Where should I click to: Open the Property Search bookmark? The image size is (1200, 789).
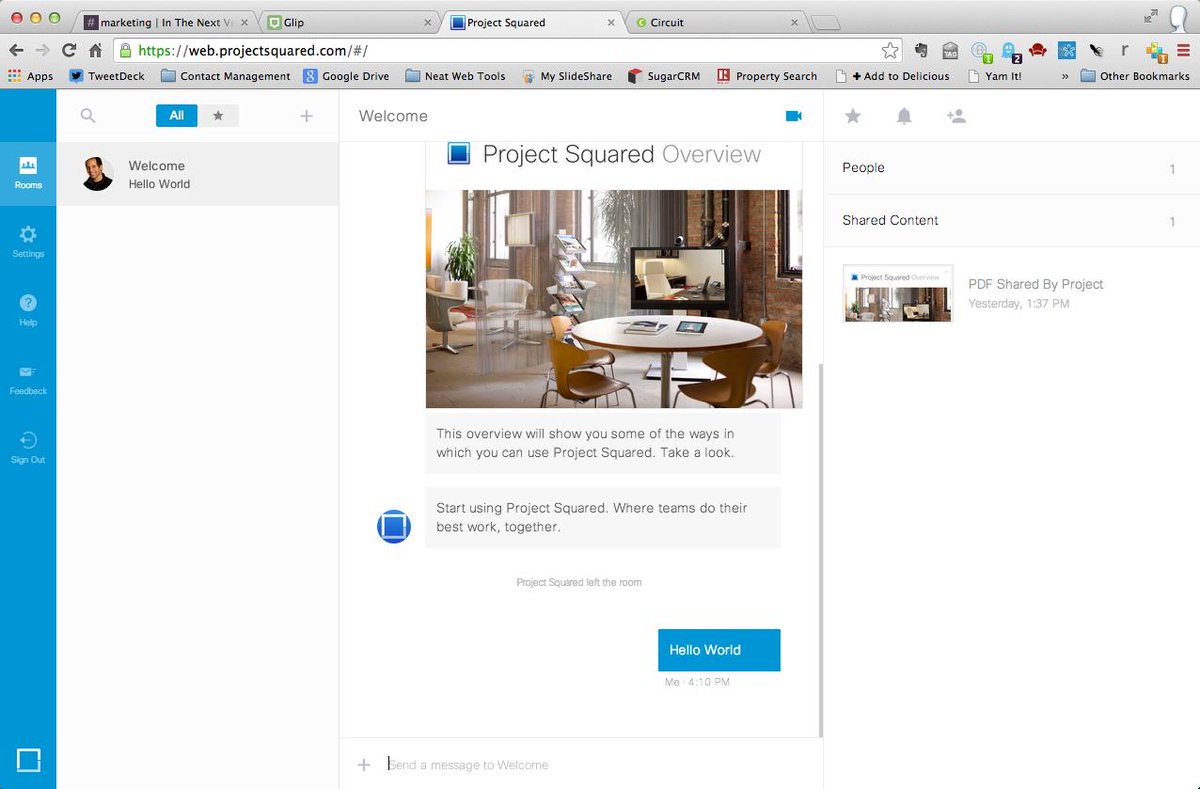click(767, 76)
